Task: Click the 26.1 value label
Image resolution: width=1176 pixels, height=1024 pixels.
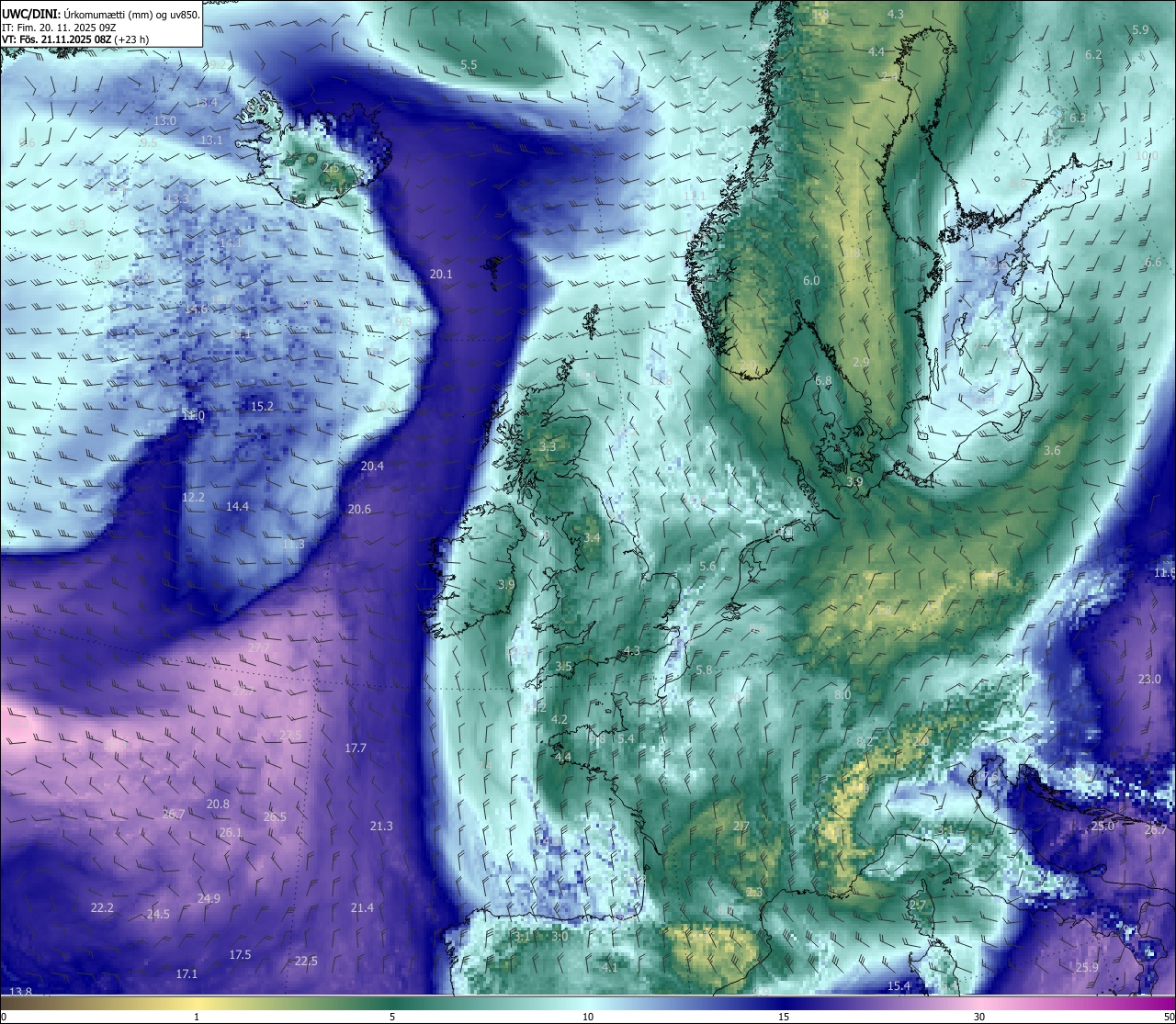Action: 231,832
